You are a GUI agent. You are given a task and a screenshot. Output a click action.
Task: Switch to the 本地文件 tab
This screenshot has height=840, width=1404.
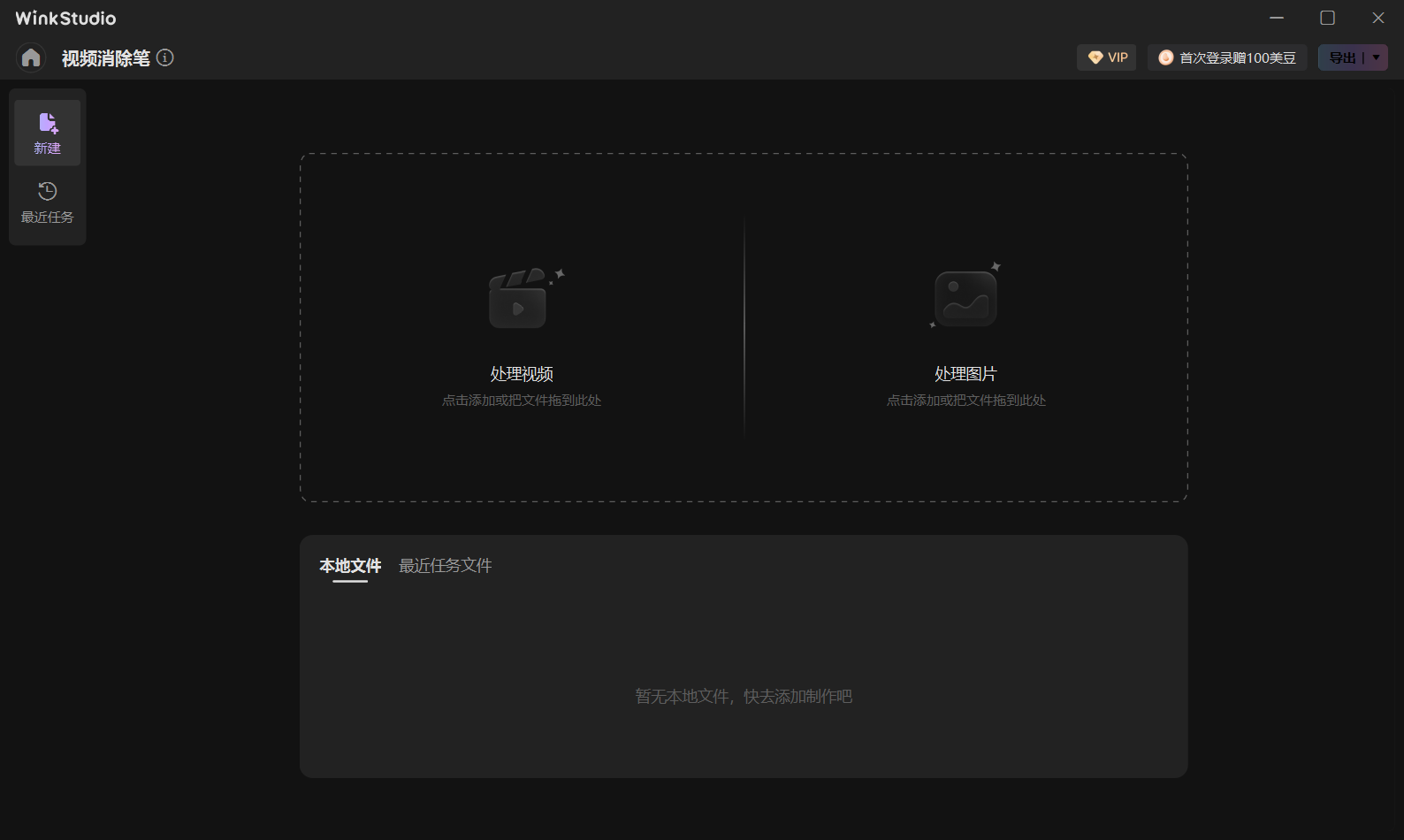(x=350, y=566)
